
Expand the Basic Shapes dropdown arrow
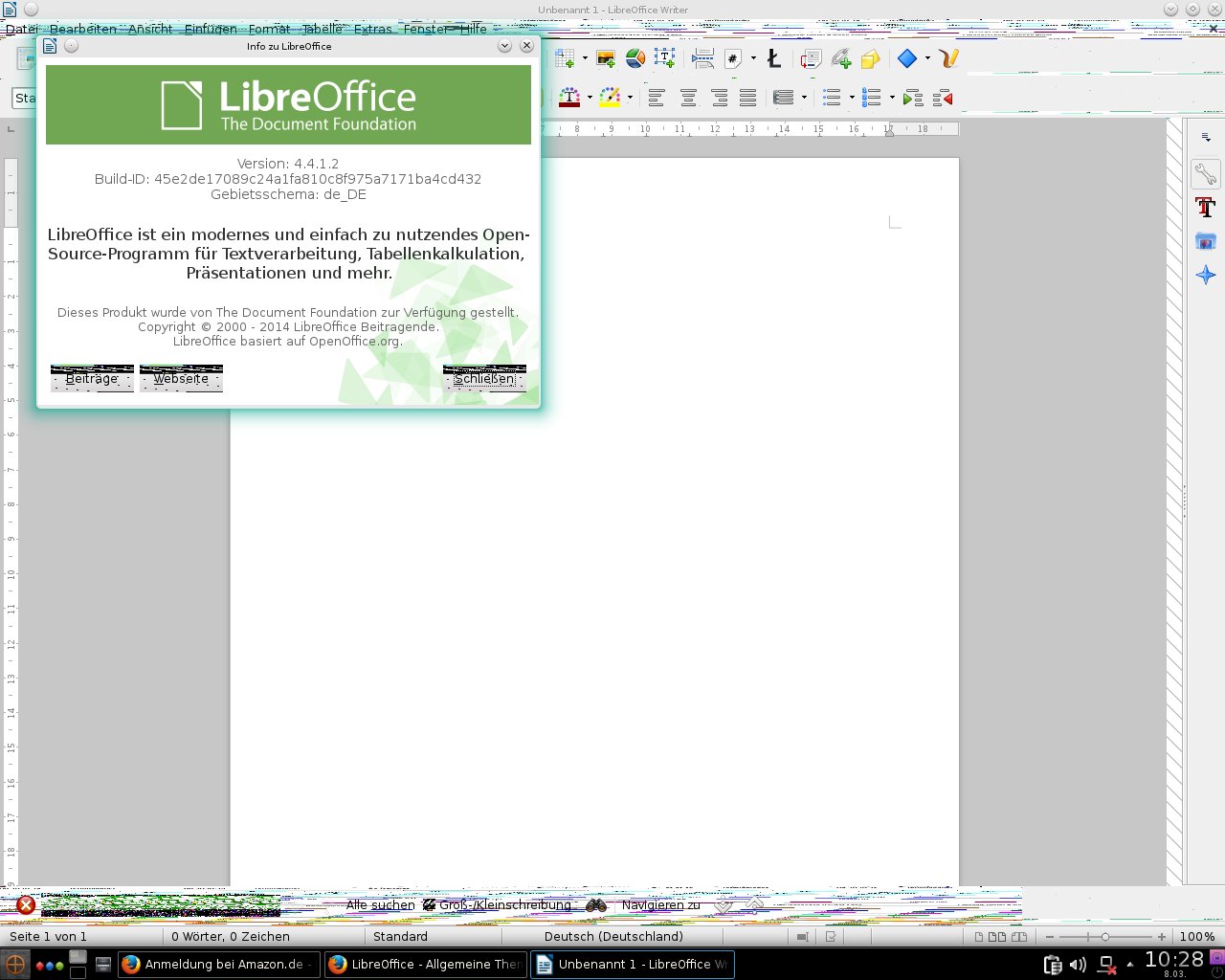pos(927,58)
